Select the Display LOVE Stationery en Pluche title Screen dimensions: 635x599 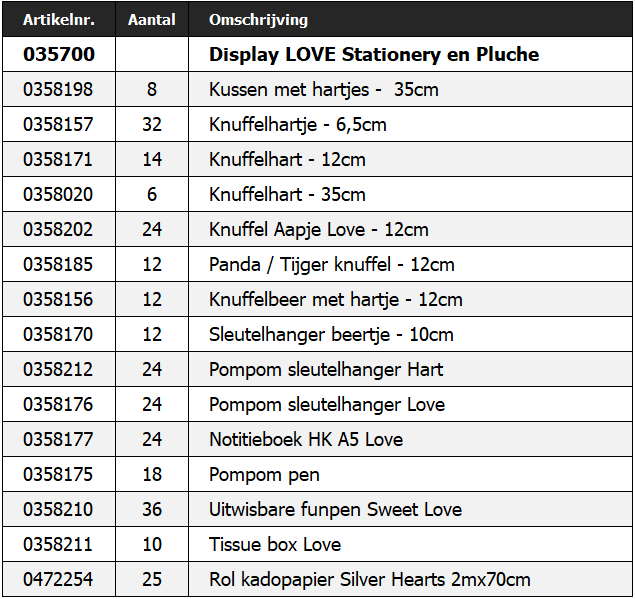click(x=374, y=54)
